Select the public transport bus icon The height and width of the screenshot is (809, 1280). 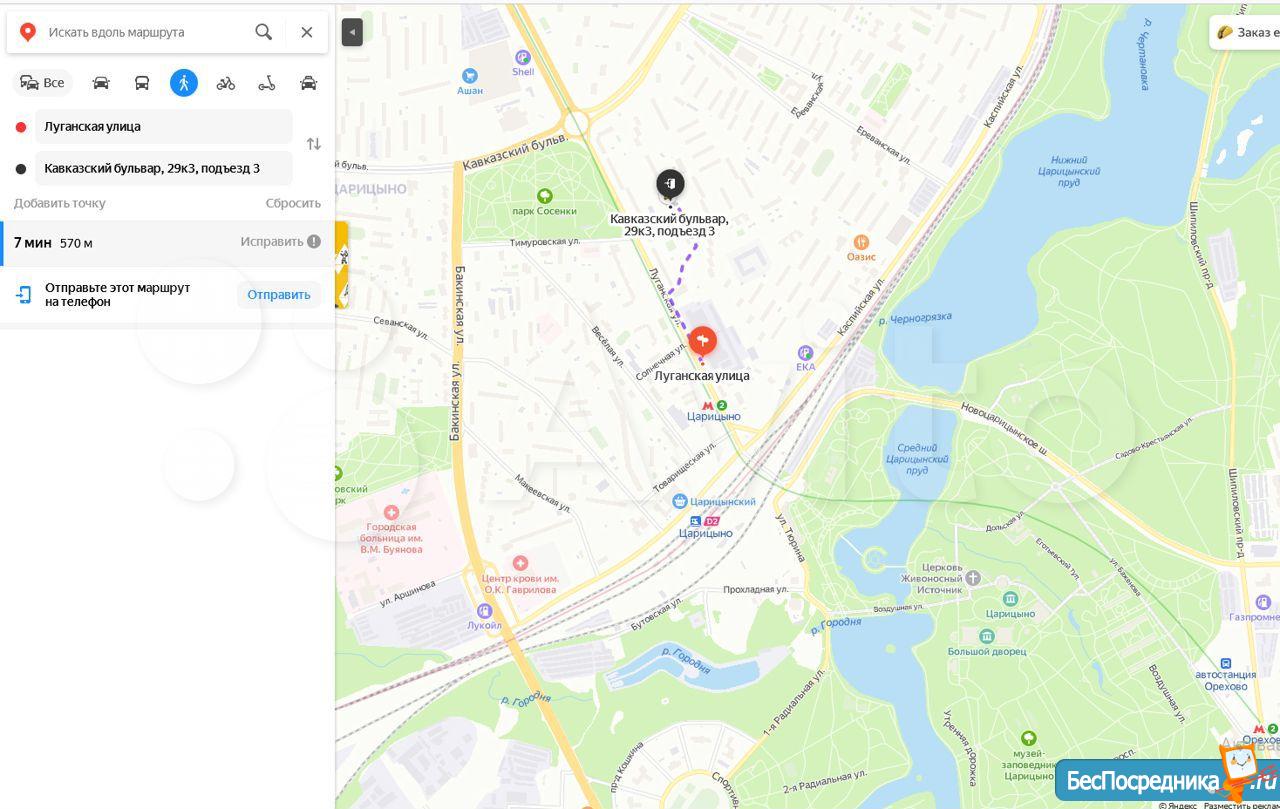point(142,83)
